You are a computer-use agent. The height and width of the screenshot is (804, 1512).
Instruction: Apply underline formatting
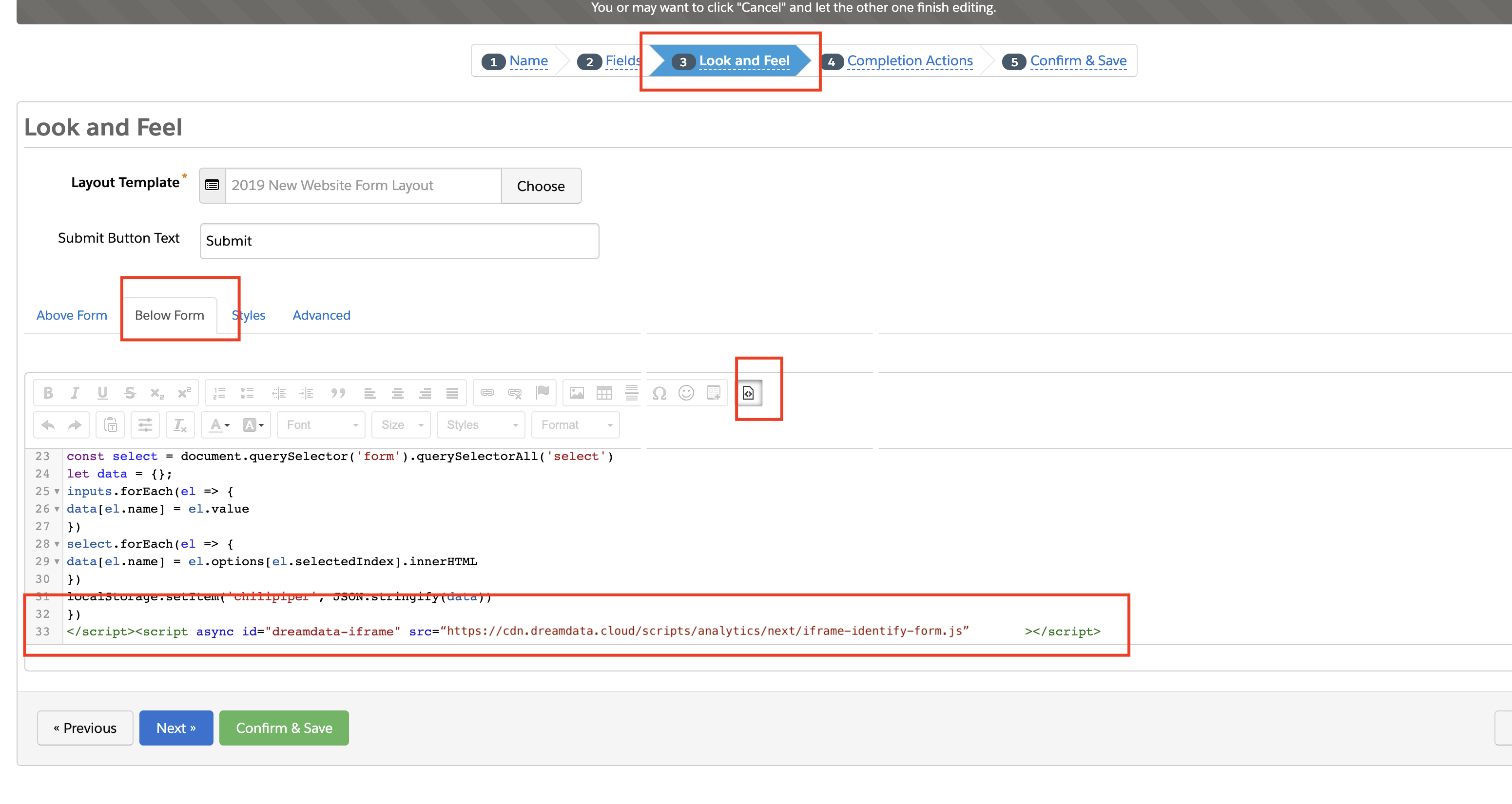(x=103, y=393)
